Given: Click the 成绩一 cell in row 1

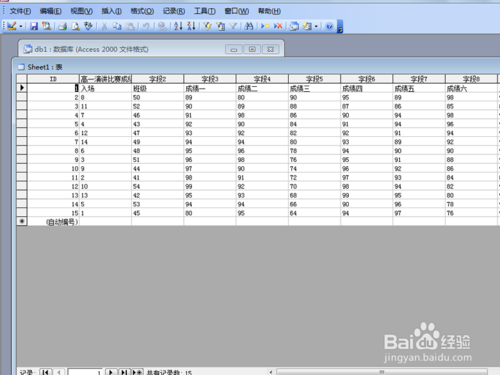Looking at the screenshot, I should pyautogui.click(x=210, y=88).
